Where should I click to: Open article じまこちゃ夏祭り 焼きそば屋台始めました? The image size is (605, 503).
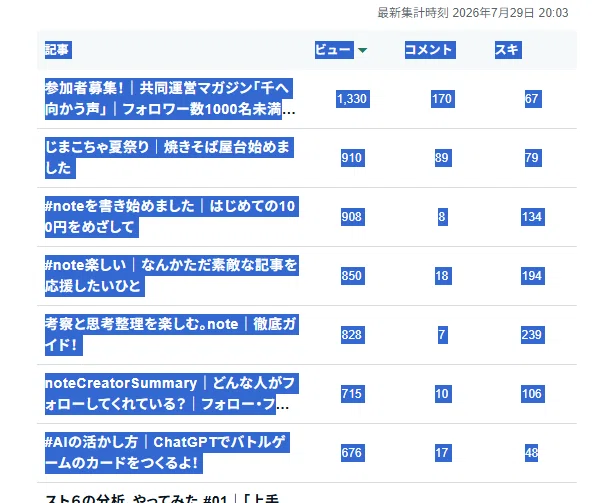click(x=169, y=158)
